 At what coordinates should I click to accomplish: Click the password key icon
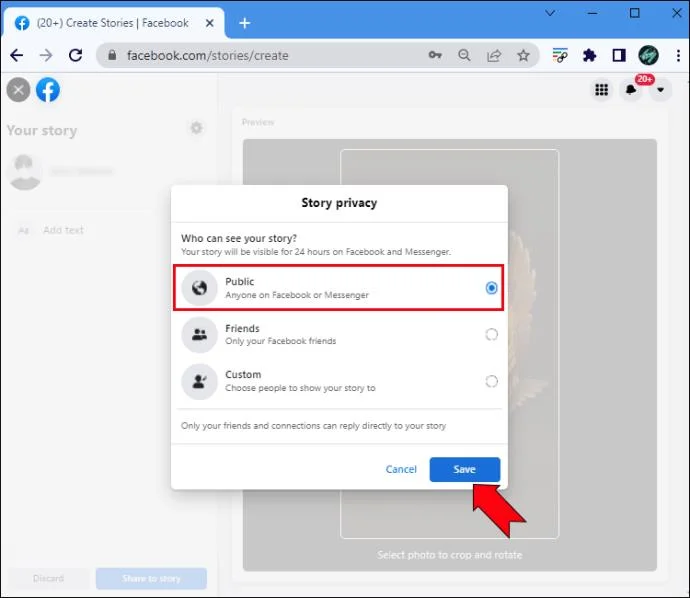click(x=435, y=55)
